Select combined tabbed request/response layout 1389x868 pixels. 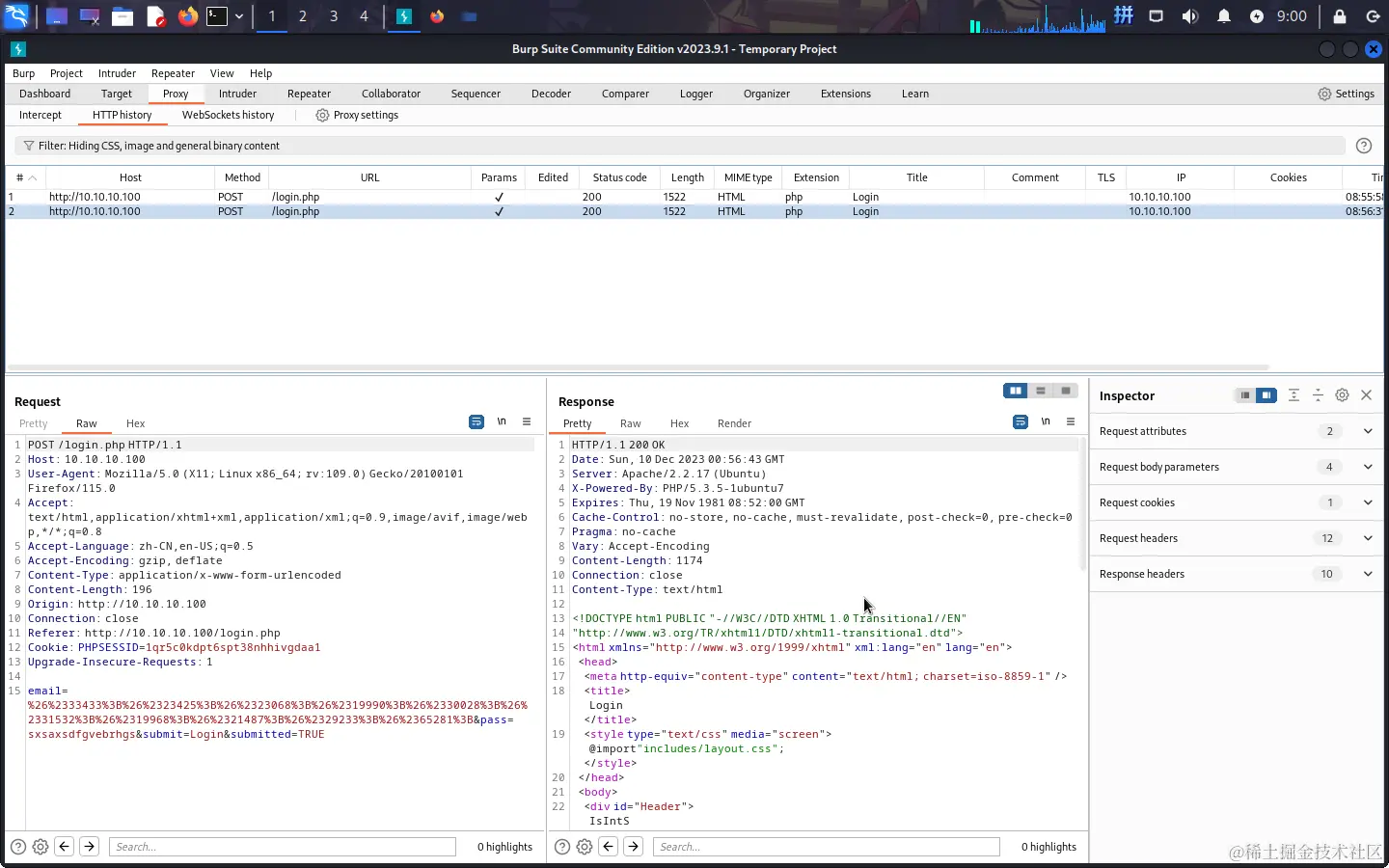[x=1066, y=391]
